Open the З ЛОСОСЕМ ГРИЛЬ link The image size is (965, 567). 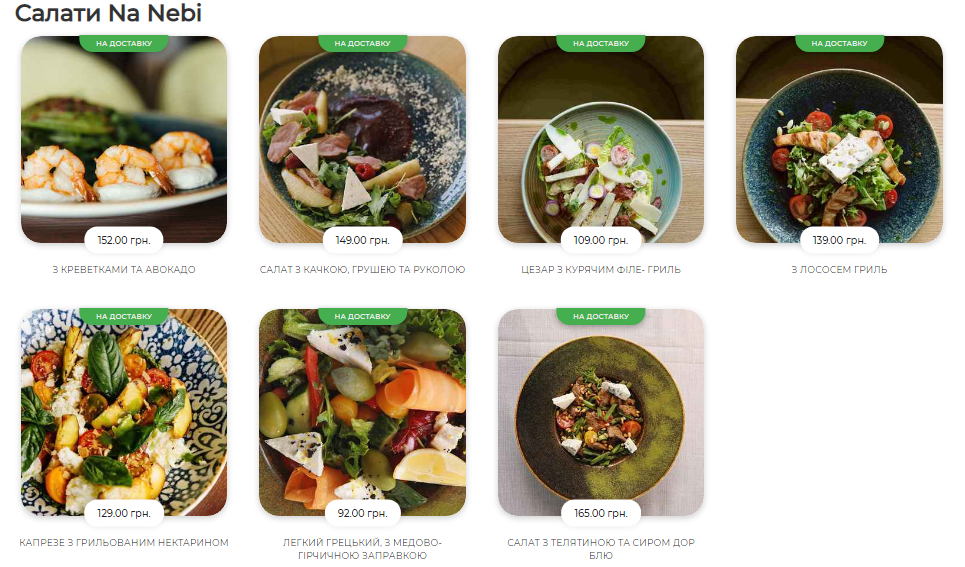[839, 270]
